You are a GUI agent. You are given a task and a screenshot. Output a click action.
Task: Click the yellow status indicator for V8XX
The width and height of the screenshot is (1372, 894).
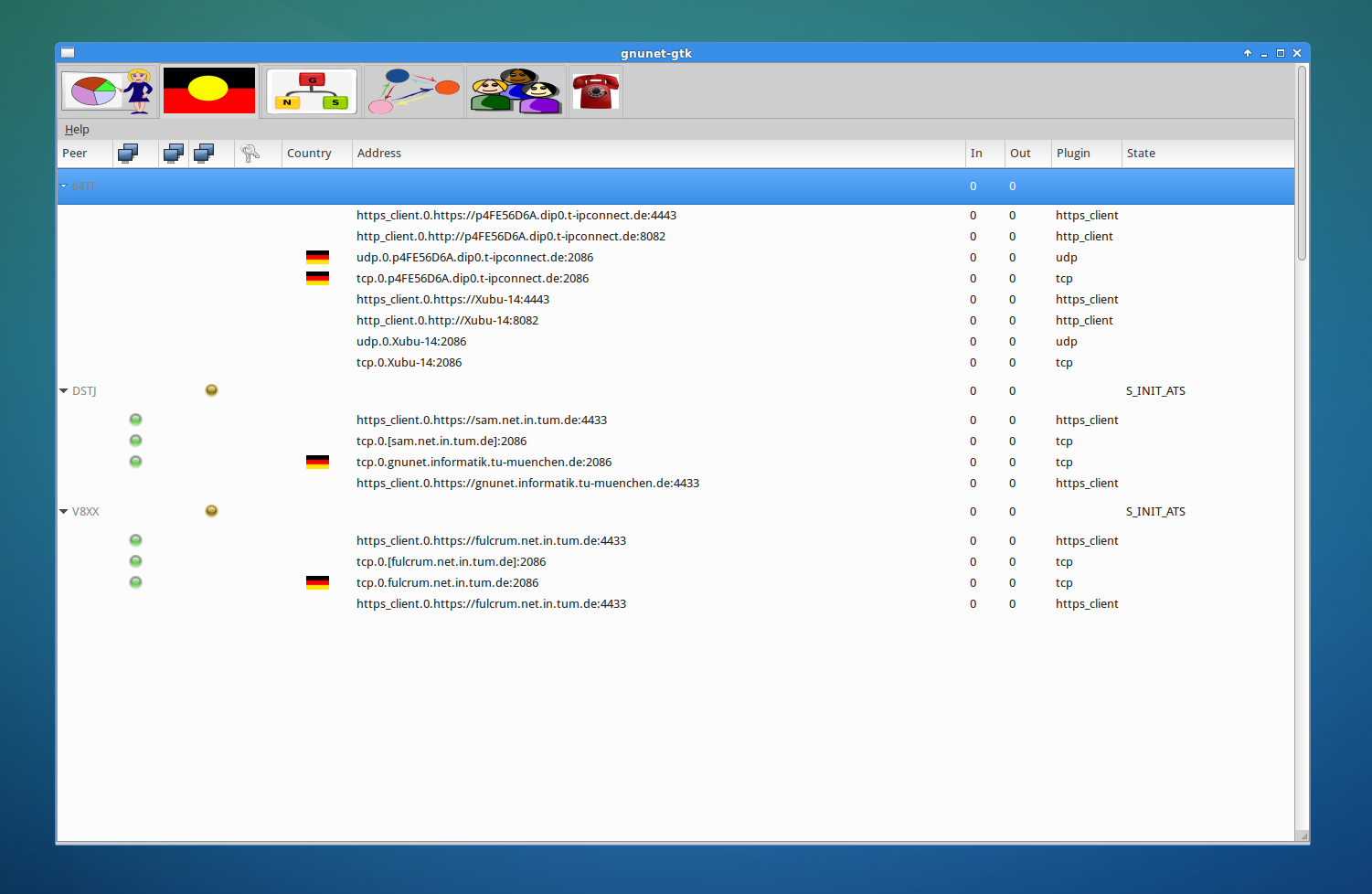click(x=211, y=511)
